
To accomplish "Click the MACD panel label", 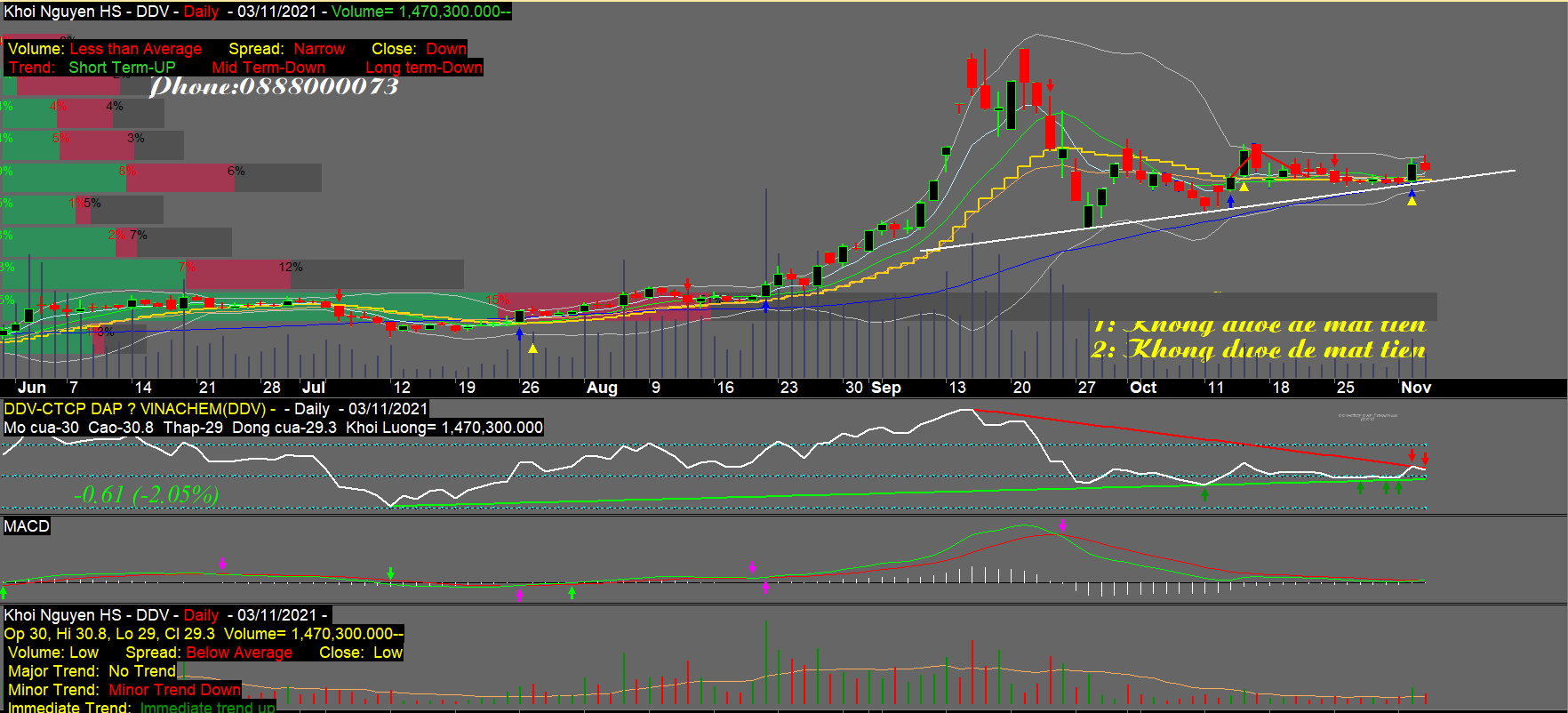I will [27, 526].
